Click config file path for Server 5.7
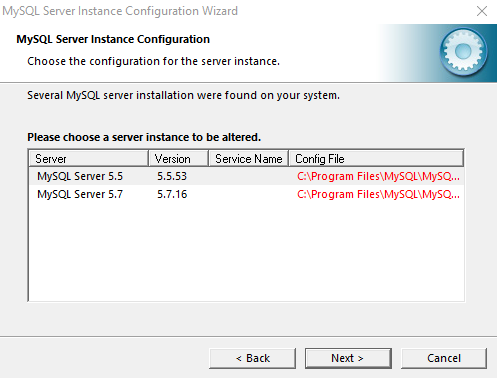 point(378,194)
